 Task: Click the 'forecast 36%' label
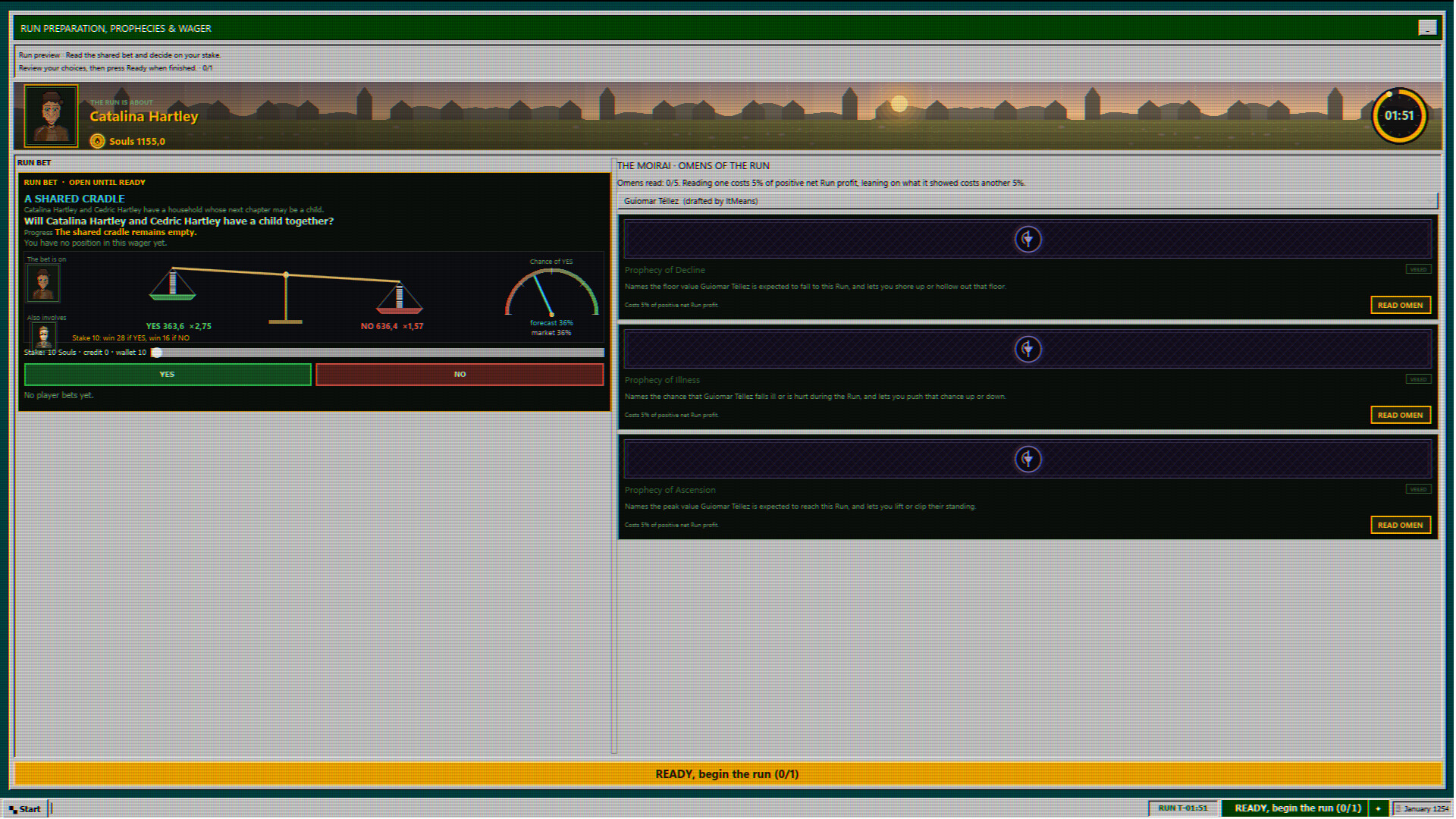tap(551, 323)
